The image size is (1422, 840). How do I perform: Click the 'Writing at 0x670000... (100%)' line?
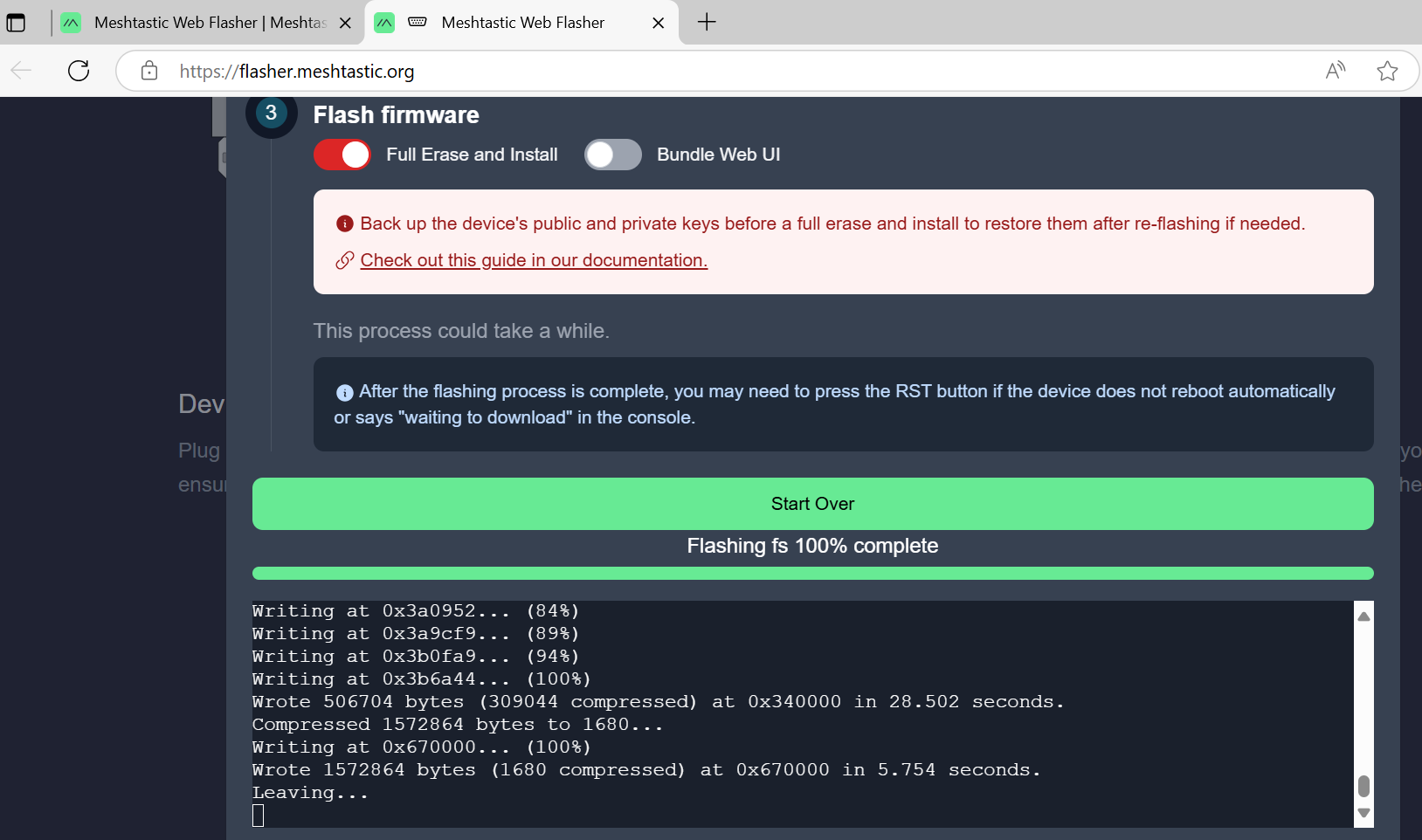421,747
